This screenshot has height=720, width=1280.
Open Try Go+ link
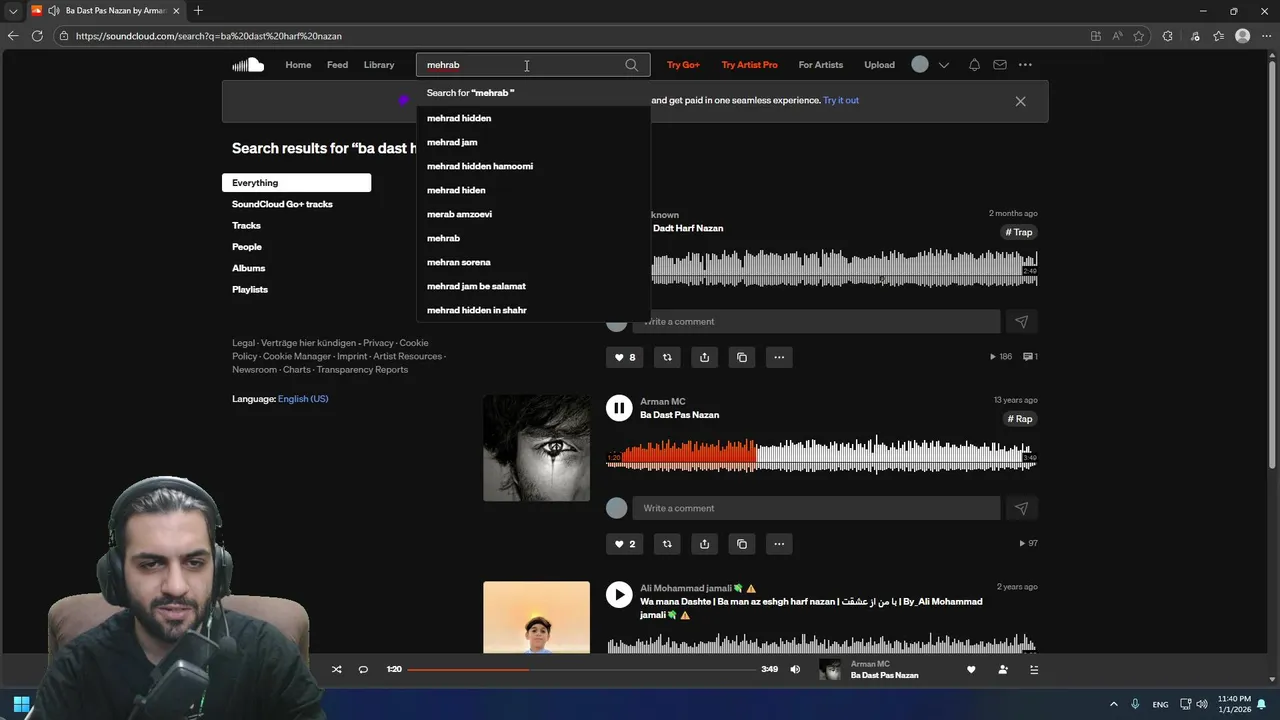(683, 65)
